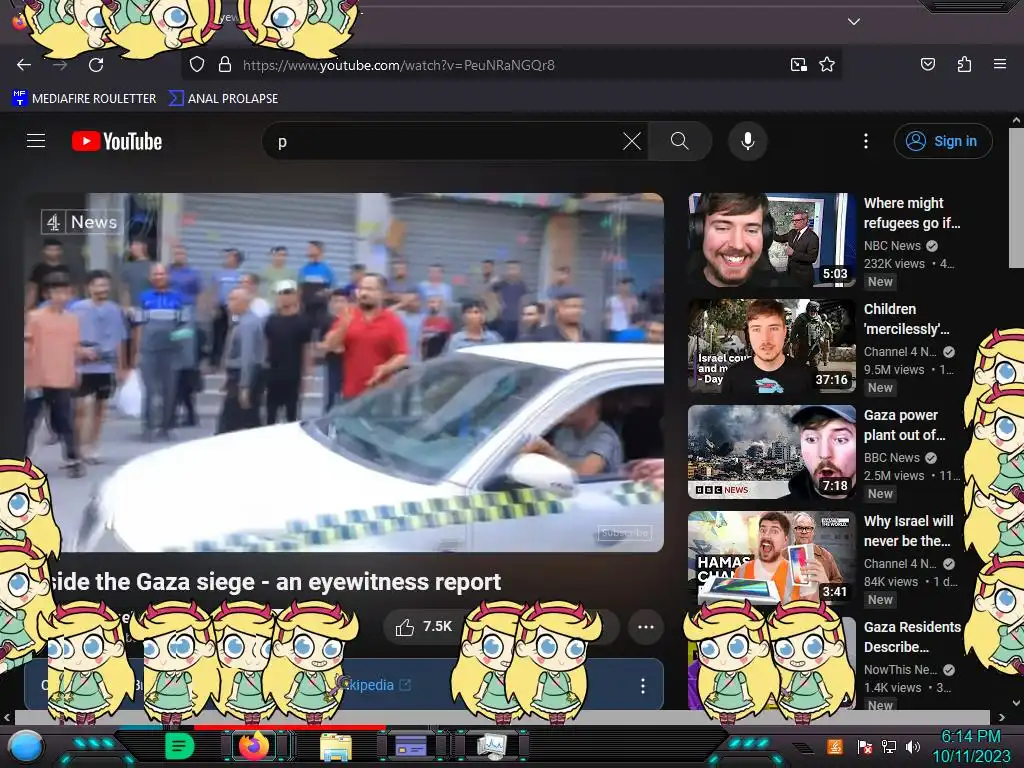Screen dimensions: 1024x768
Task: Click the browser forward arrow
Action: click(60, 65)
